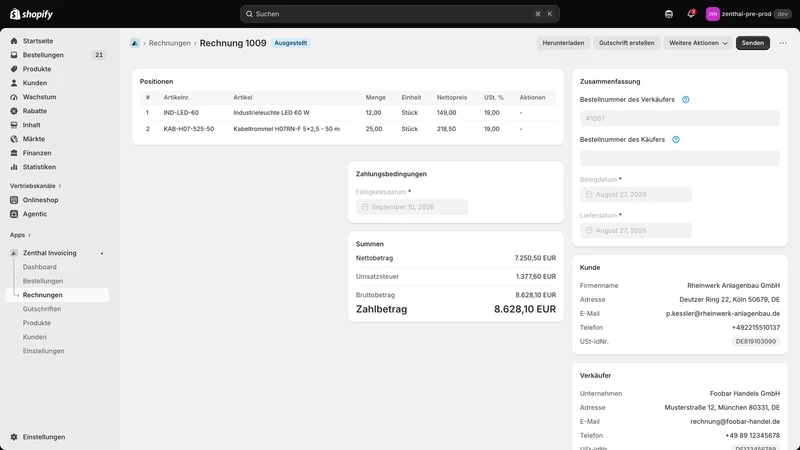Viewport: 800px width, 450px height.
Task: Click the Nettobetrag value 7.250,50 EUR
Action: (535, 258)
